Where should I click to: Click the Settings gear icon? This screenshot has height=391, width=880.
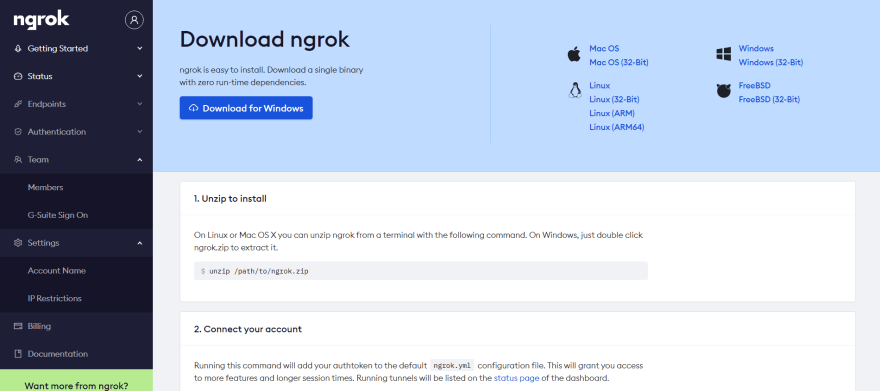pos(17,243)
